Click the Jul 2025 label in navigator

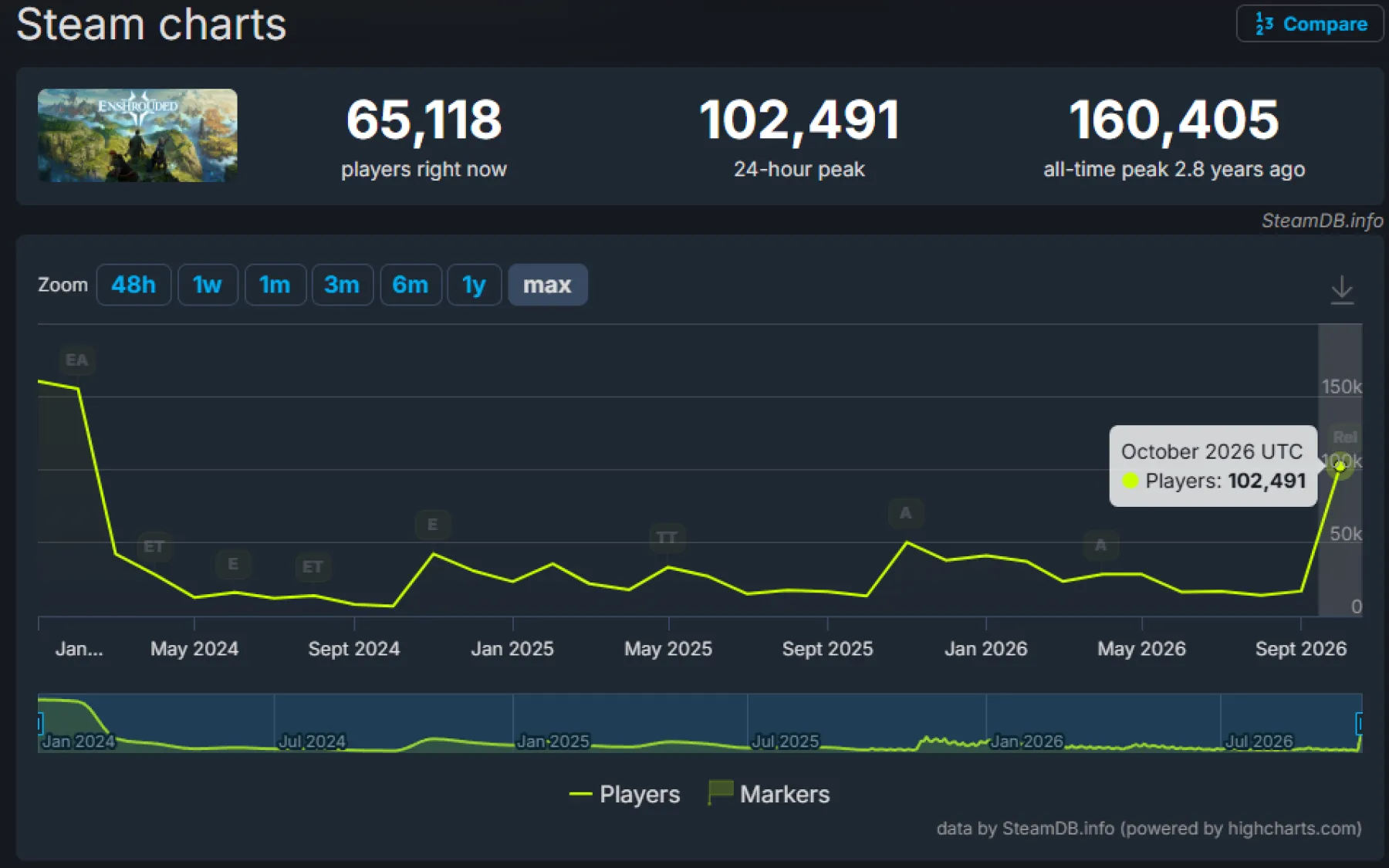[785, 741]
